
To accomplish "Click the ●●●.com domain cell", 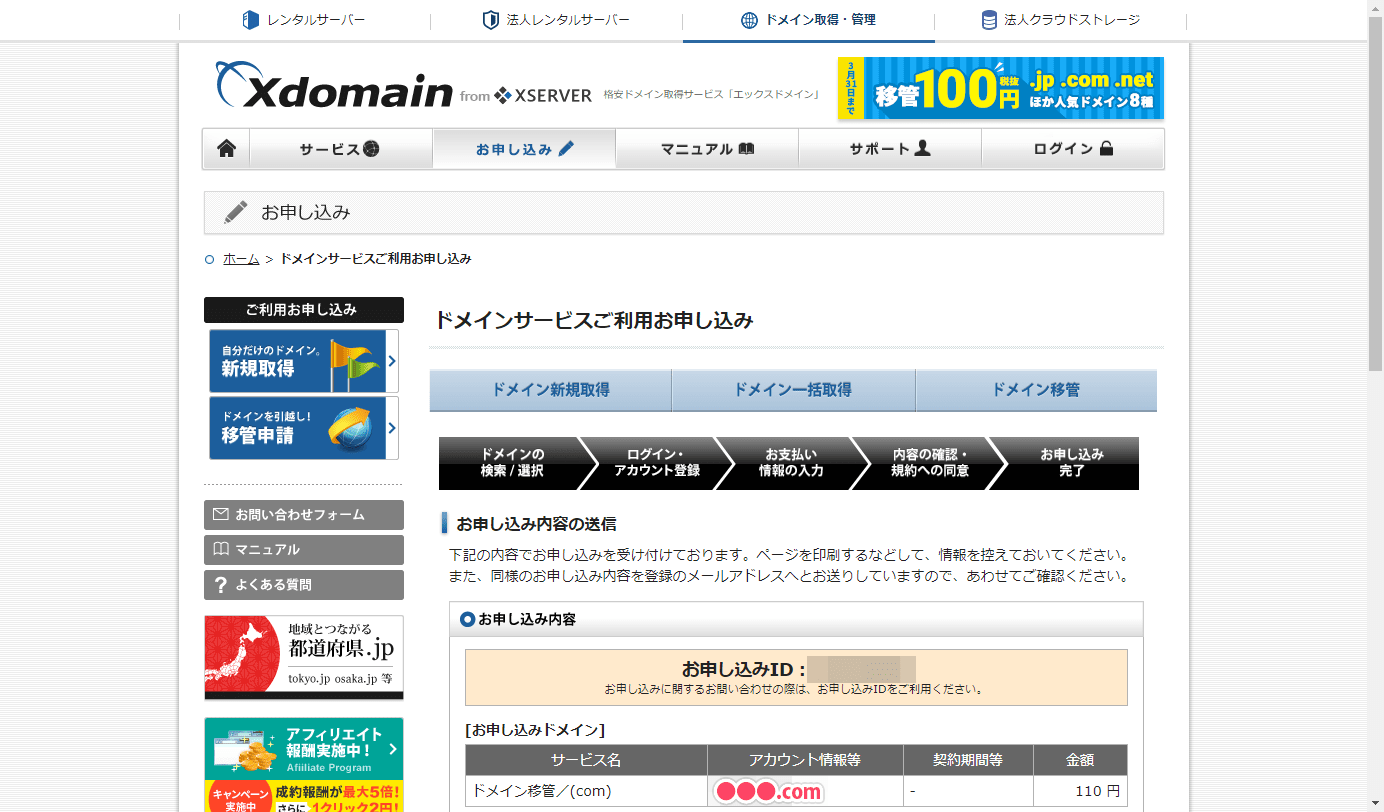I will (x=805, y=791).
